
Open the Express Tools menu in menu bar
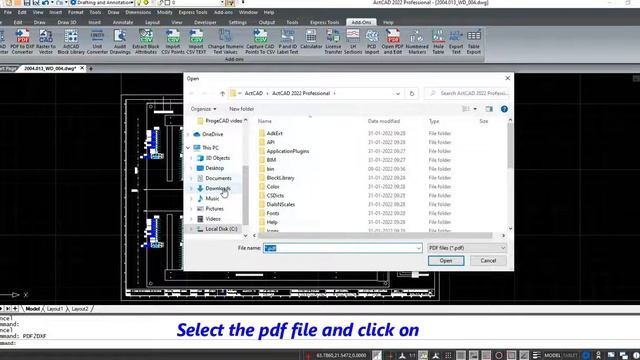click(x=193, y=12)
